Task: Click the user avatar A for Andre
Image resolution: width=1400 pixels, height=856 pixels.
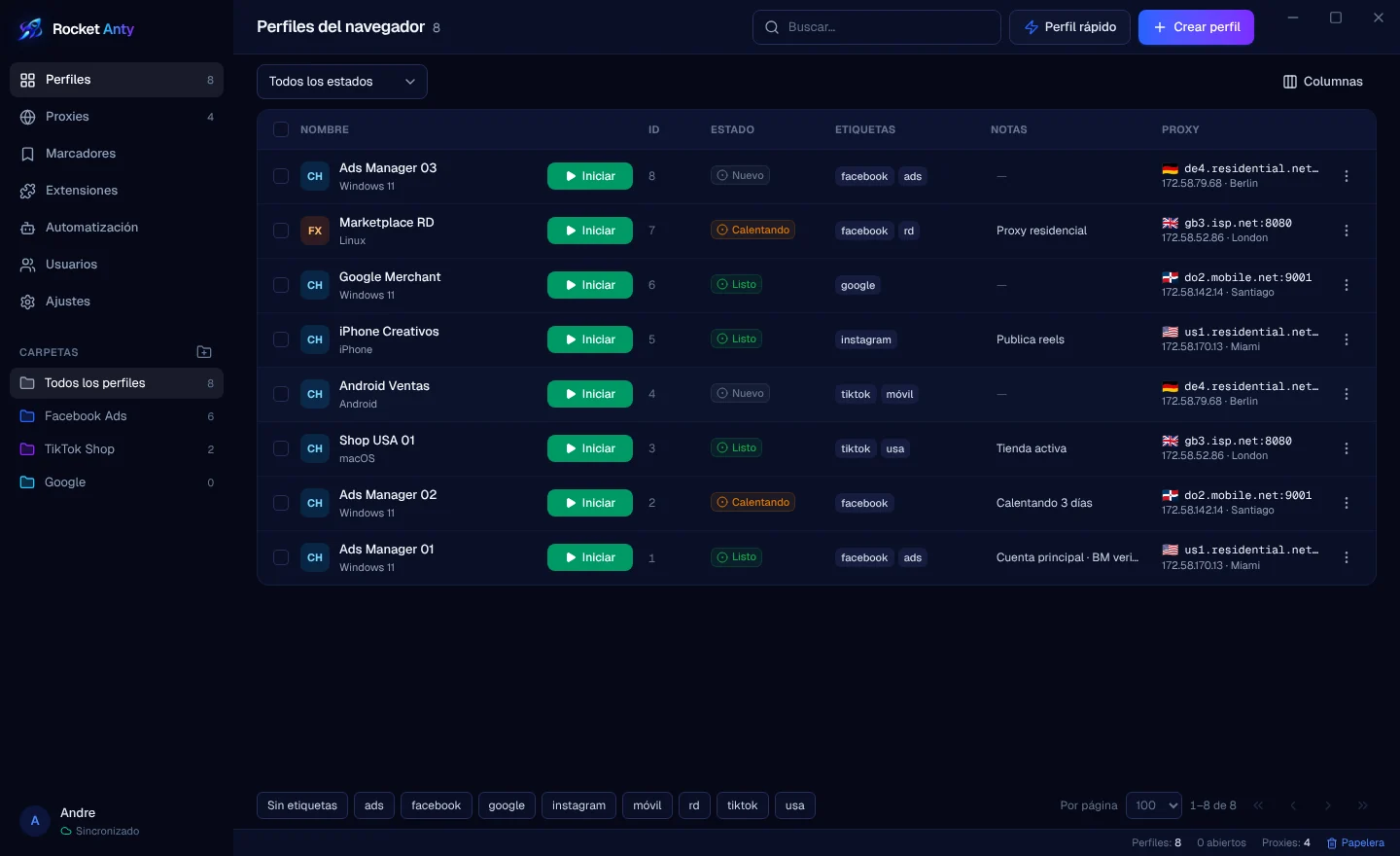Action: 35,821
